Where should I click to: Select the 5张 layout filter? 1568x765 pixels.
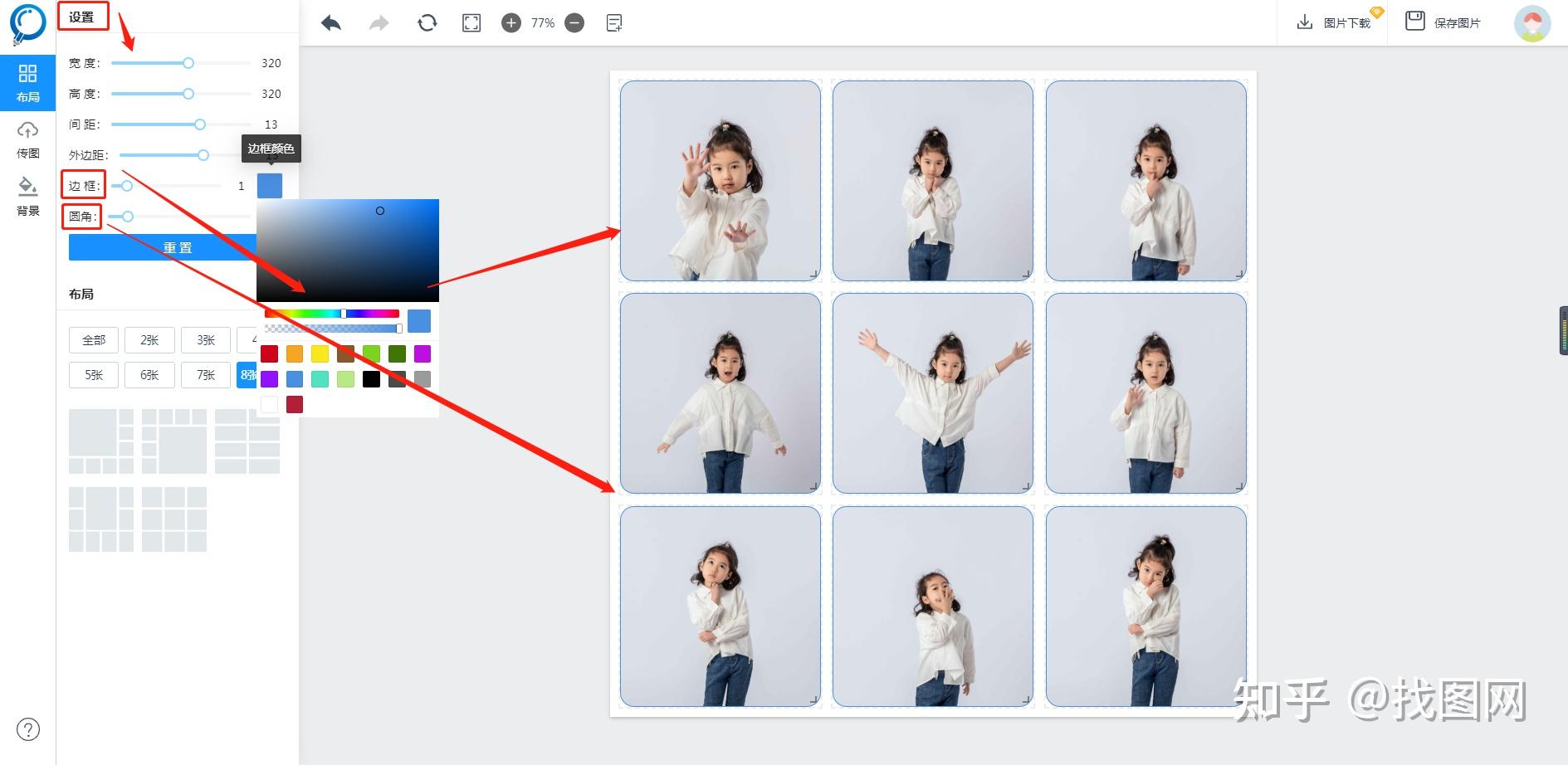pos(94,375)
